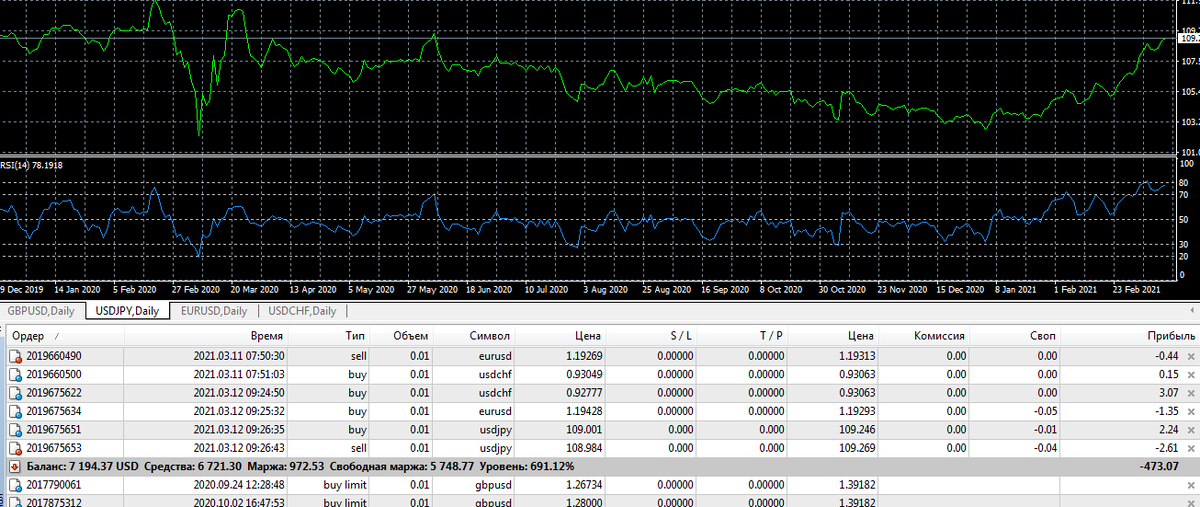Click profit value -1.35
Image resolution: width=1200 pixels, height=507 pixels.
pos(1168,411)
